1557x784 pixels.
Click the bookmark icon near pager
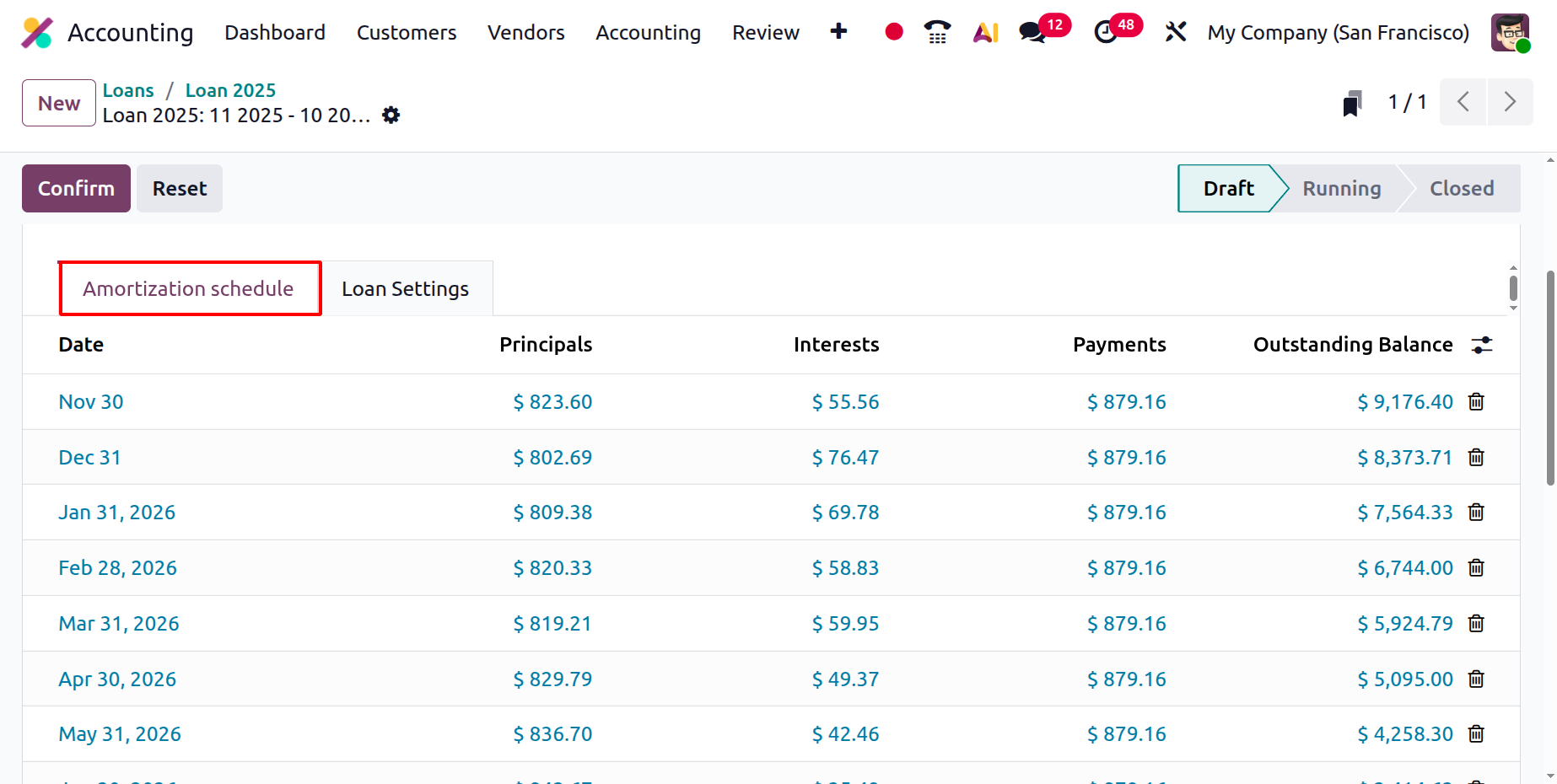(x=1352, y=103)
